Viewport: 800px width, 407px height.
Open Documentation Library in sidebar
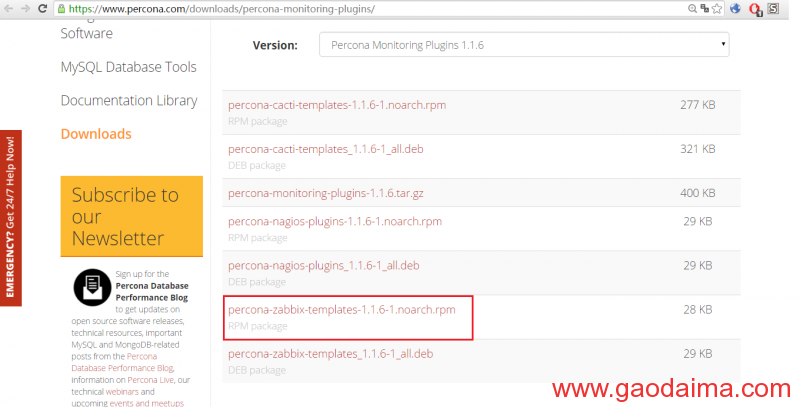pyautogui.click(x=129, y=100)
